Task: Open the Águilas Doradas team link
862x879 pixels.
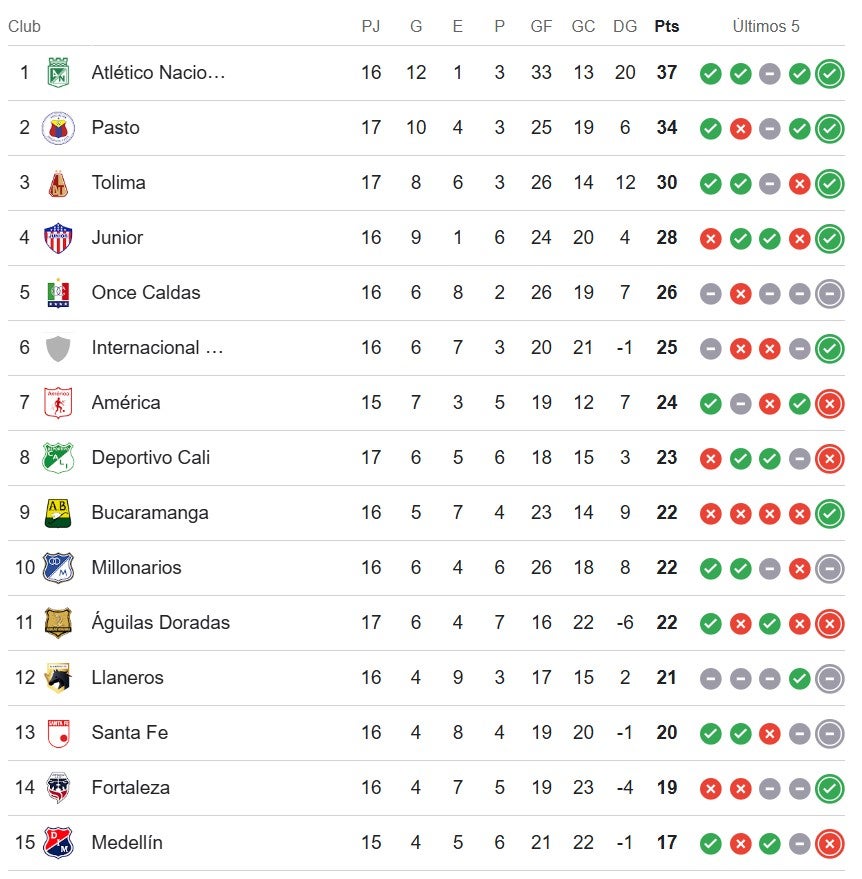Action: click(x=160, y=623)
